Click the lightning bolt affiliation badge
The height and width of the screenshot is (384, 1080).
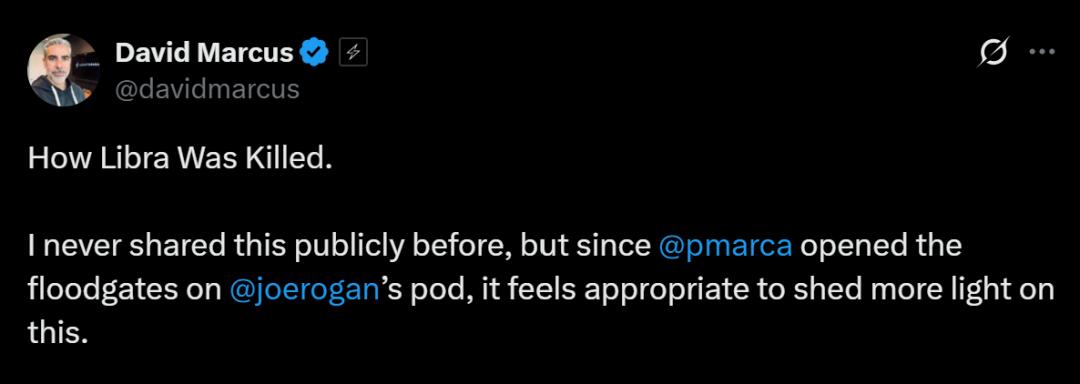tap(353, 52)
